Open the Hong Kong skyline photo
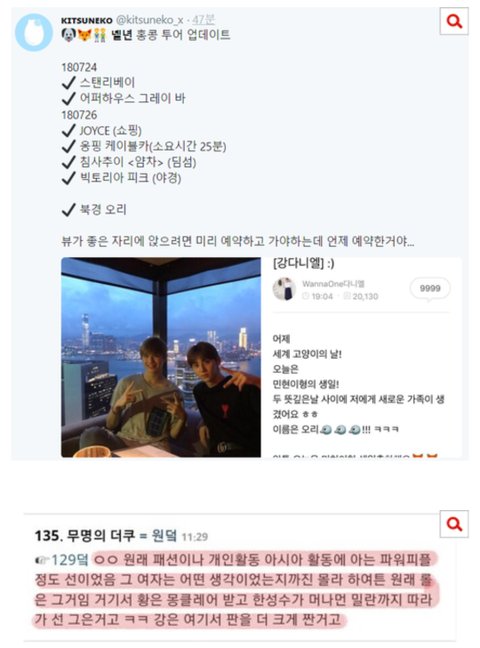This screenshot has width=480, height=648. coord(161,357)
